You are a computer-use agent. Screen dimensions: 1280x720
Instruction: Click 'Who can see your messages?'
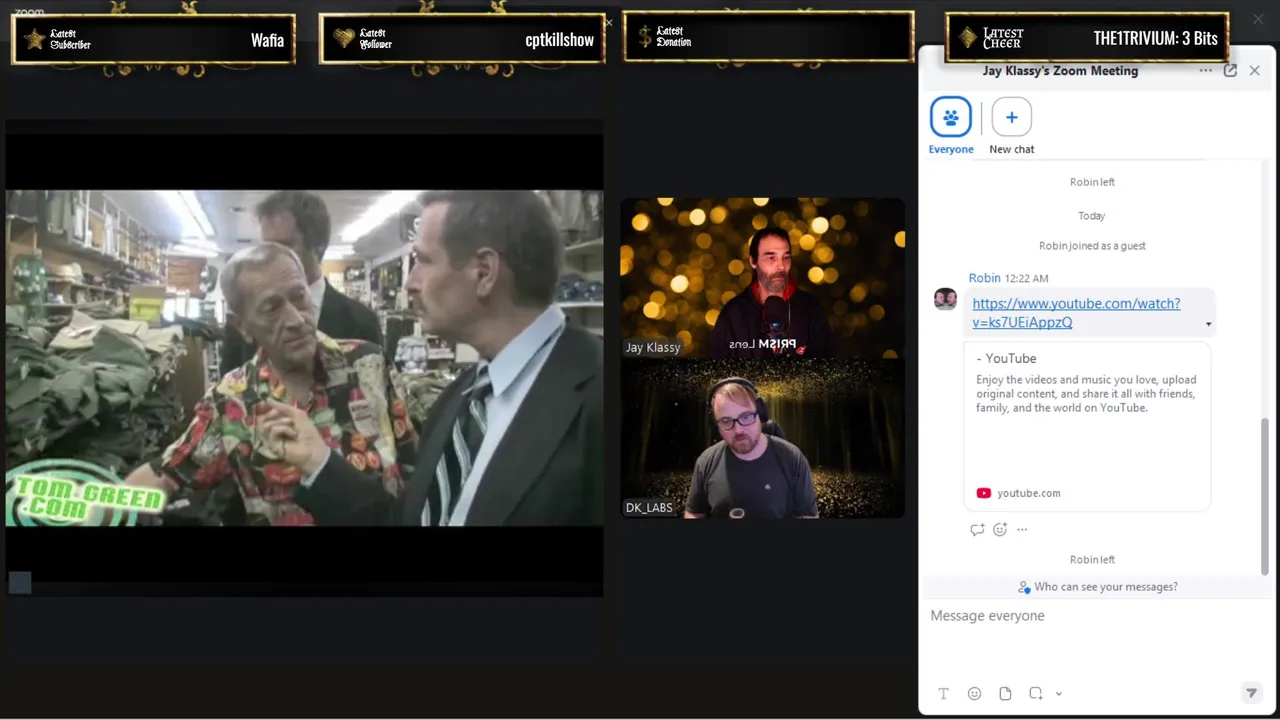(x=1106, y=587)
